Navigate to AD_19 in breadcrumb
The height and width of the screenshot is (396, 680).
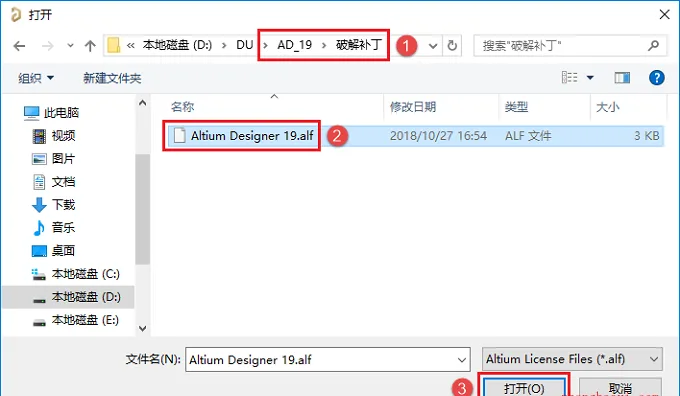295,45
